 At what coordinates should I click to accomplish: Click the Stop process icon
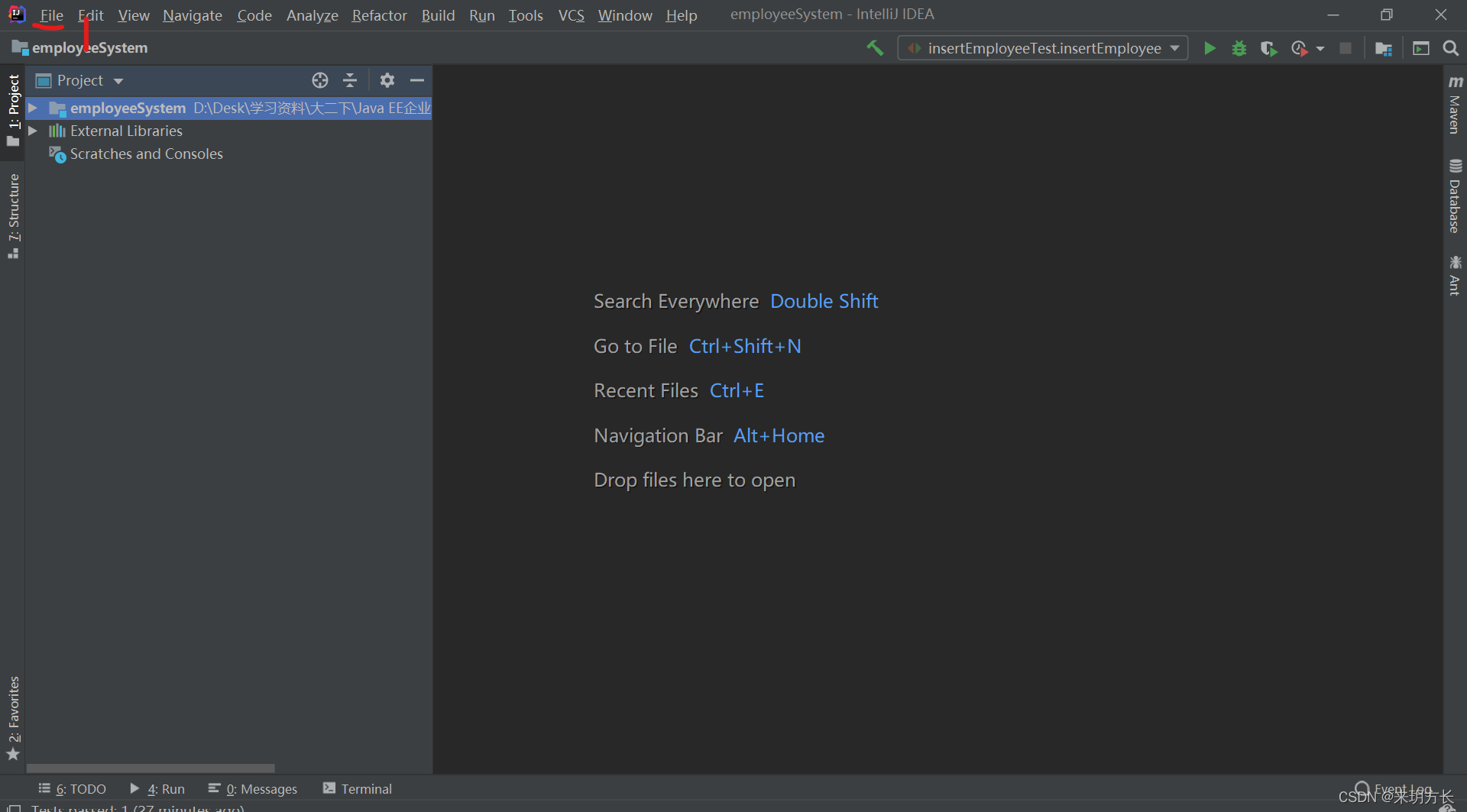pyautogui.click(x=1346, y=48)
